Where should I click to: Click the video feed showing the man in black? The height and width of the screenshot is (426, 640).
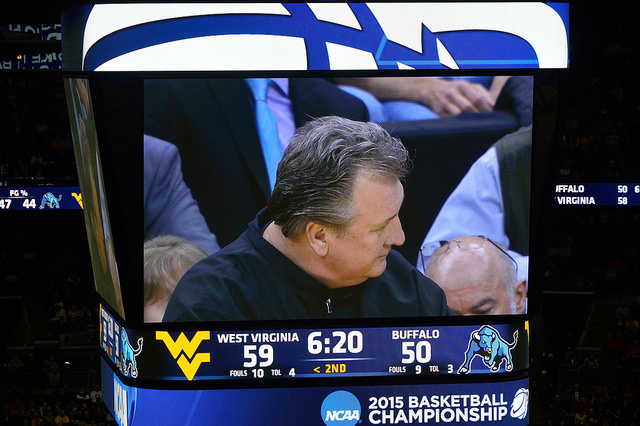(x=338, y=199)
